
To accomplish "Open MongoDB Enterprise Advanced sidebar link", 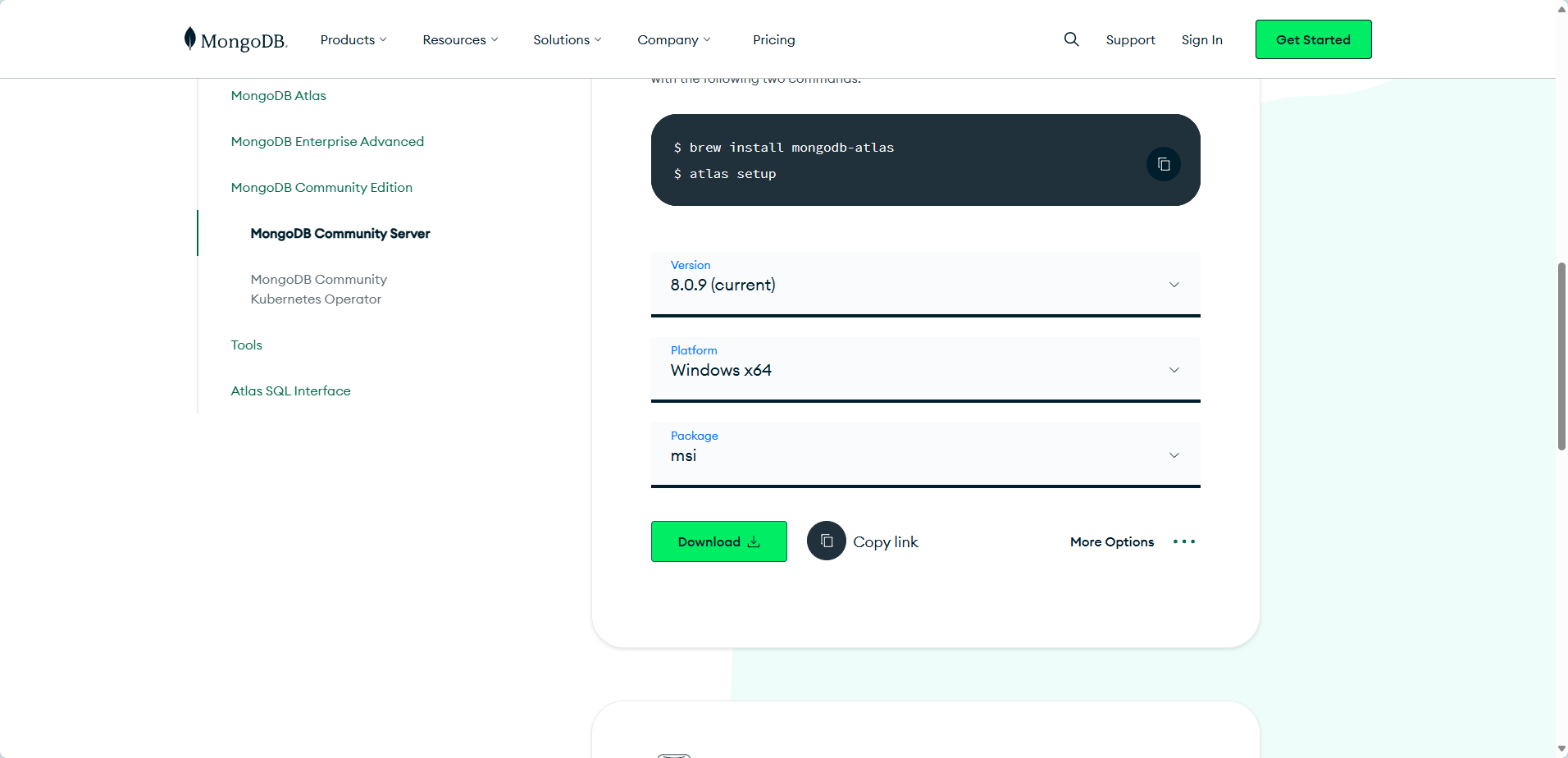I will point(327,141).
